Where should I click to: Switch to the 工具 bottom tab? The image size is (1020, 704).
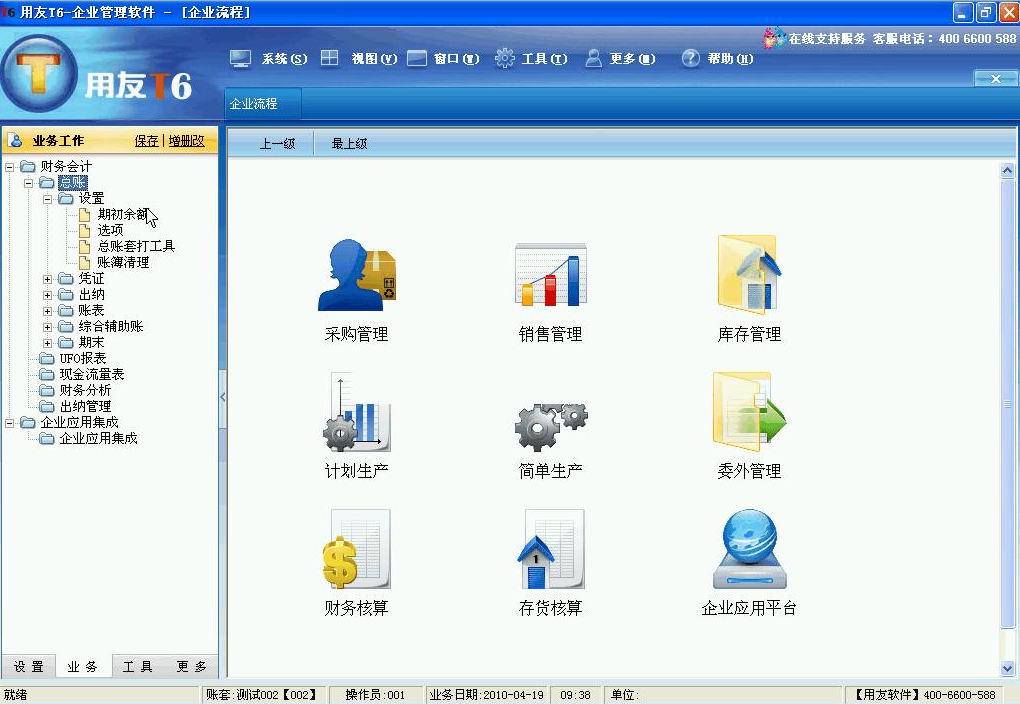pyautogui.click(x=137, y=666)
